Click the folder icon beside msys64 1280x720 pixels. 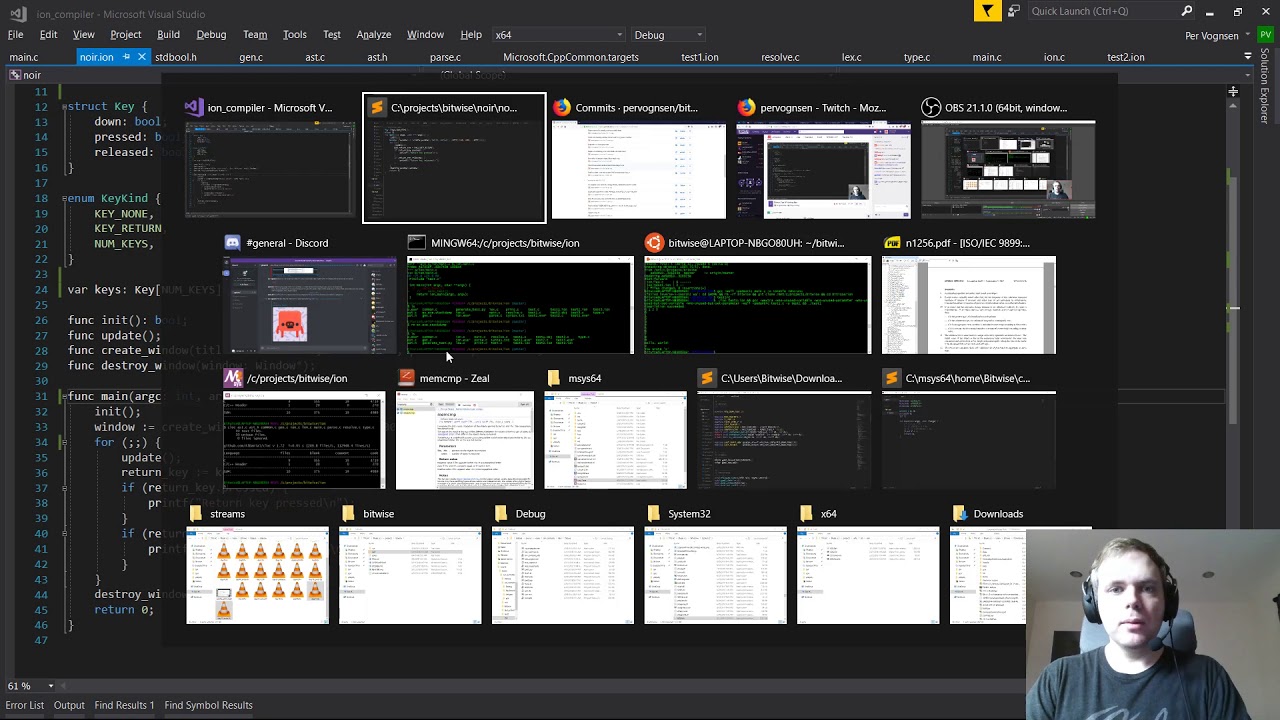(554, 378)
